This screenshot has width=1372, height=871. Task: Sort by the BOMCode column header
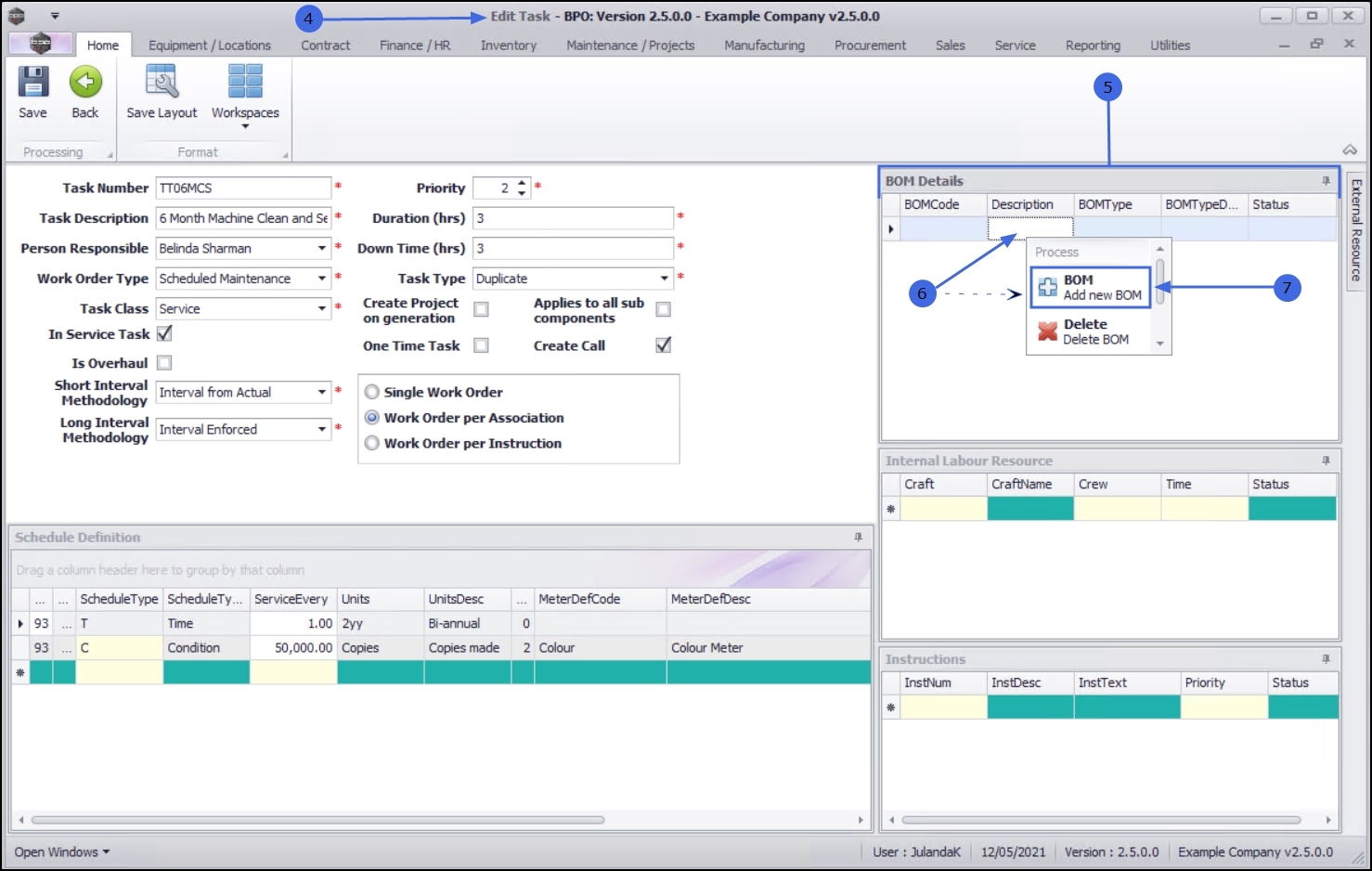click(x=943, y=204)
